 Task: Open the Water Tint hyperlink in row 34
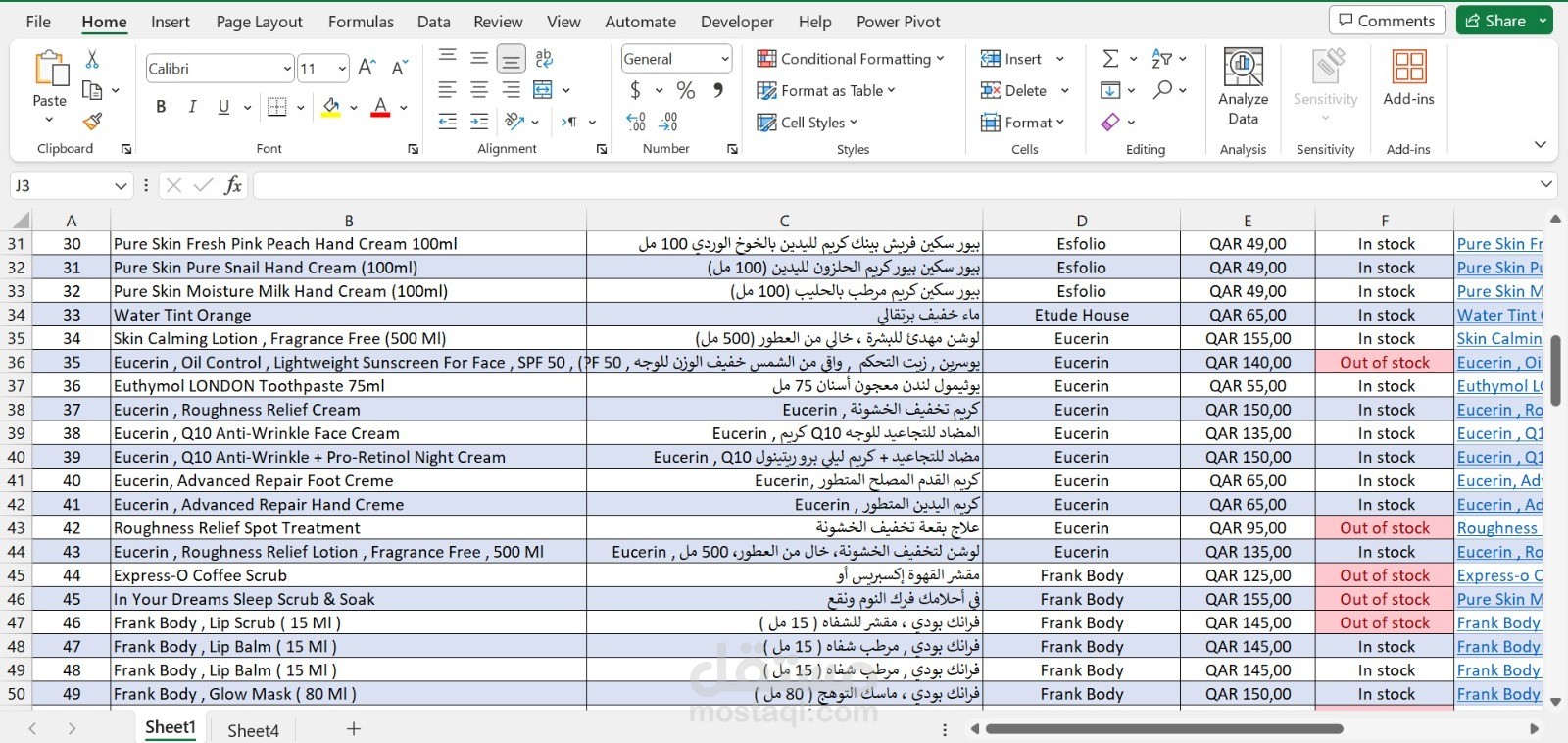tap(1499, 315)
